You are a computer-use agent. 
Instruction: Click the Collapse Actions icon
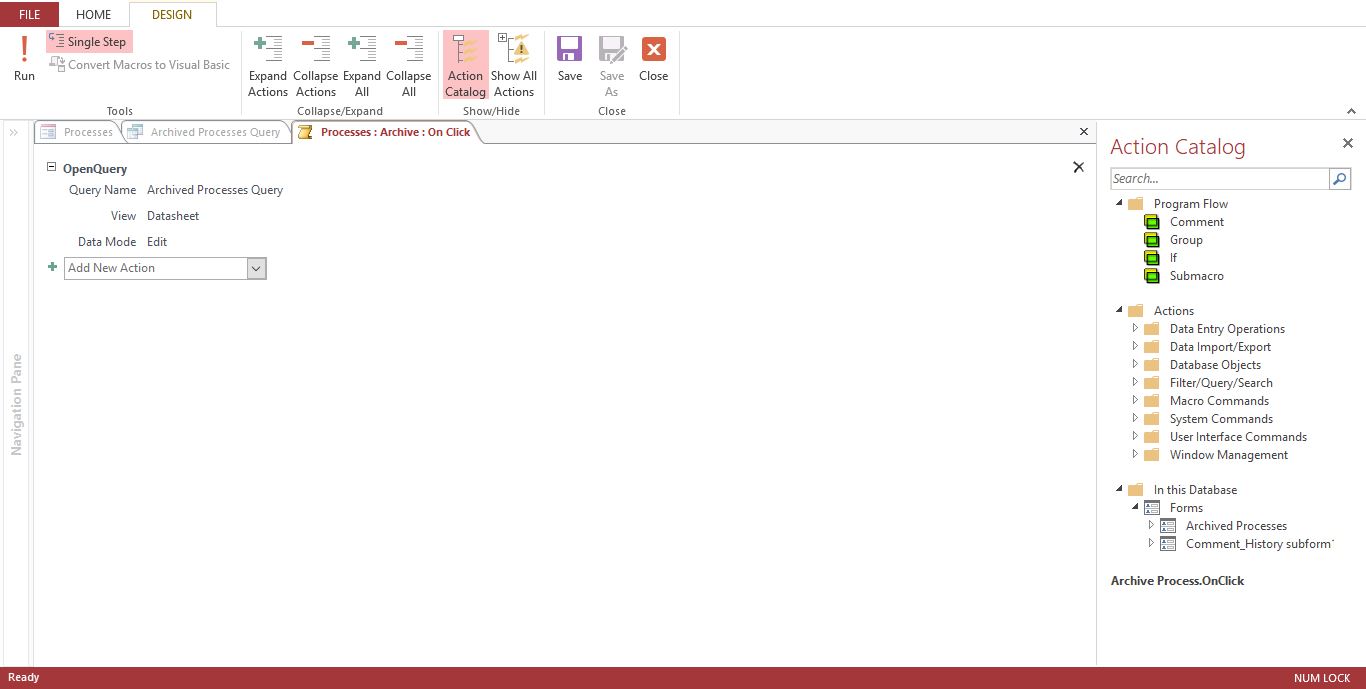(x=315, y=66)
